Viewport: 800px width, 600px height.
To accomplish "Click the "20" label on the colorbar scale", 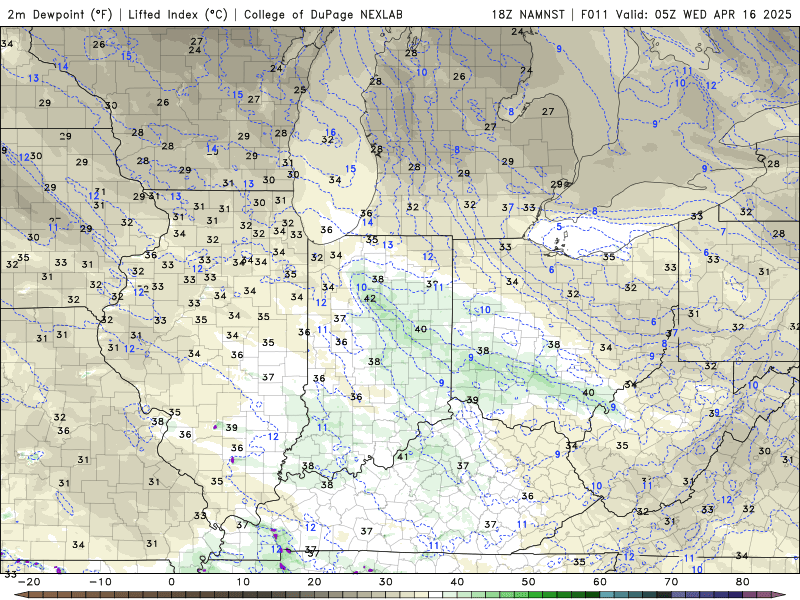I will click(x=314, y=582).
